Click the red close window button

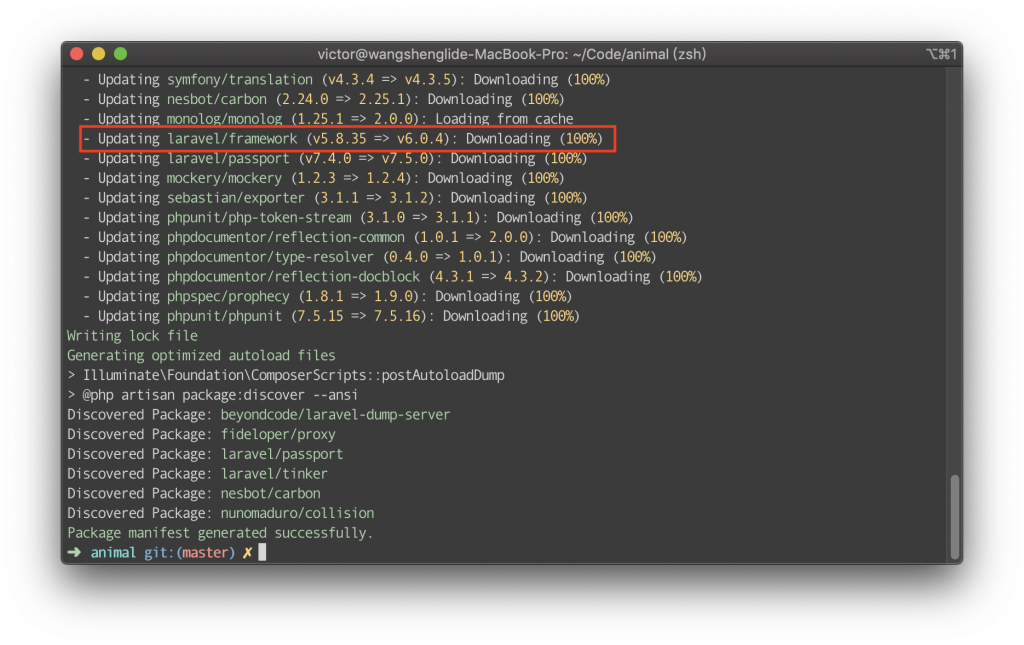[x=76, y=54]
